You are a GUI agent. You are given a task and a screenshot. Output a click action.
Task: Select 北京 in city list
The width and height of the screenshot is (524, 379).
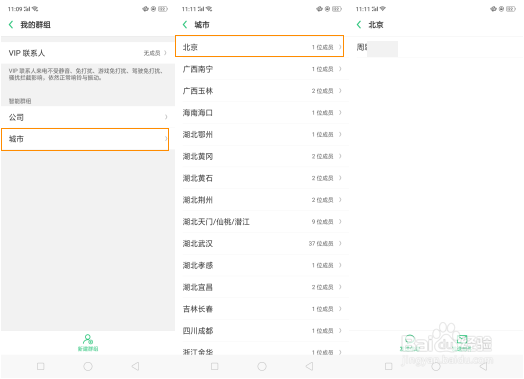tap(260, 46)
